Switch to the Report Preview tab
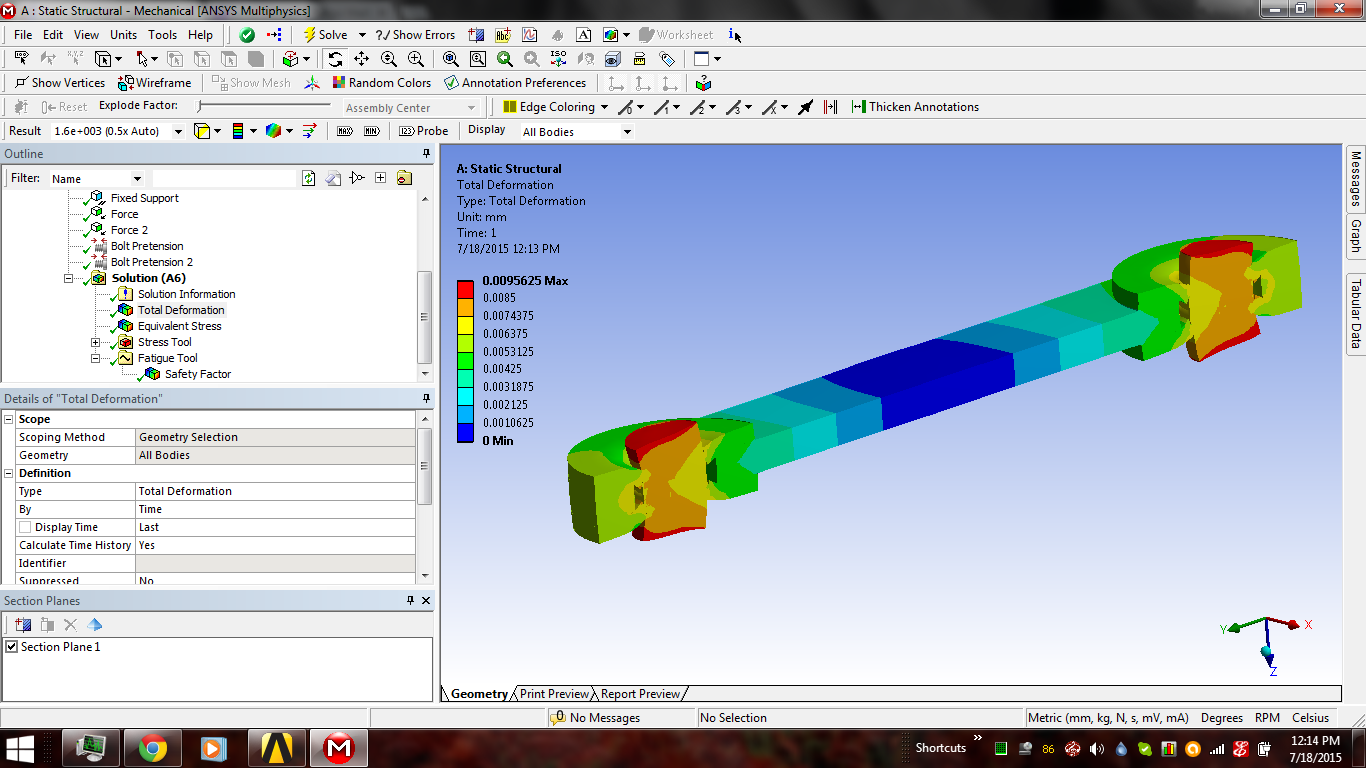The height and width of the screenshot is (768, 1366). (640, 694)
